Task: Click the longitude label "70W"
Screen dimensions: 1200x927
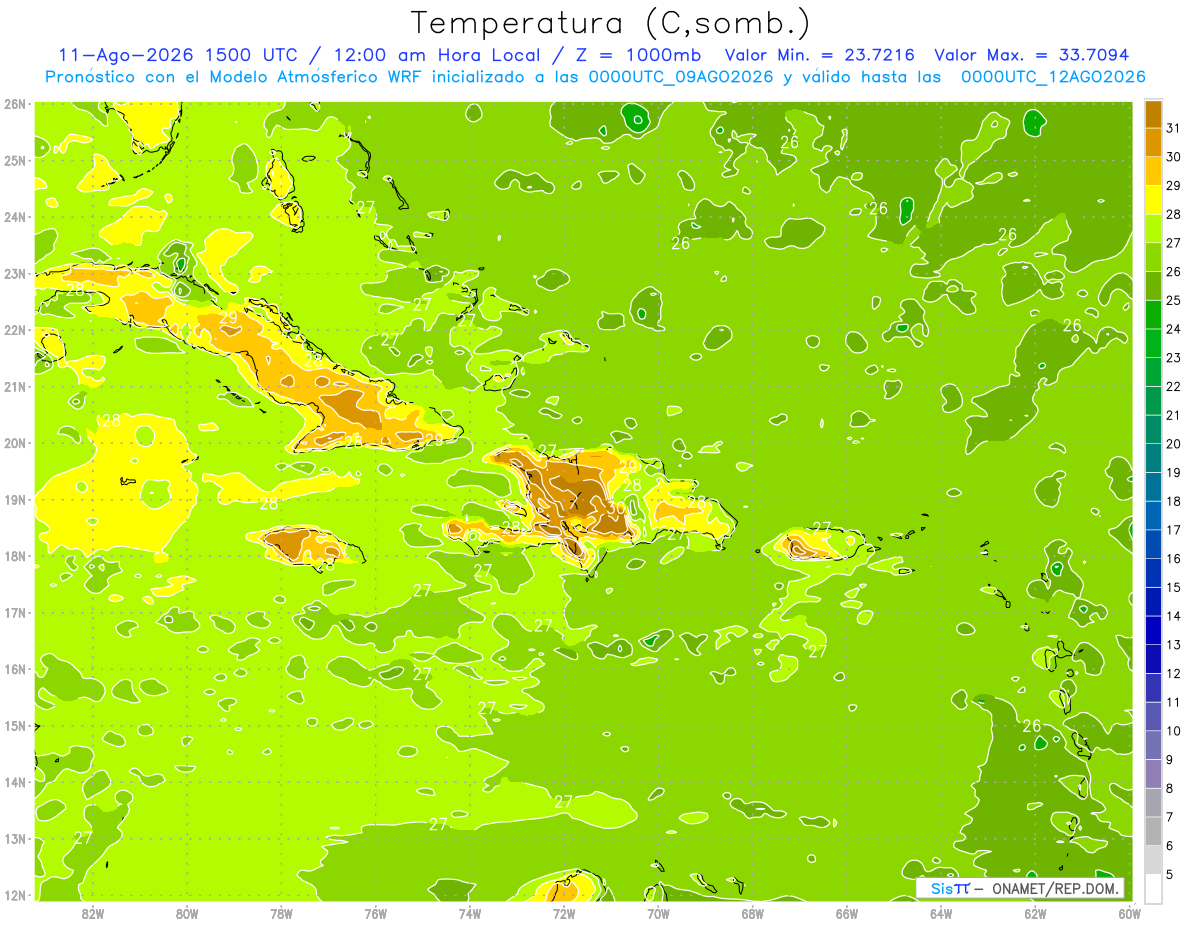Action: coord(658,913)
